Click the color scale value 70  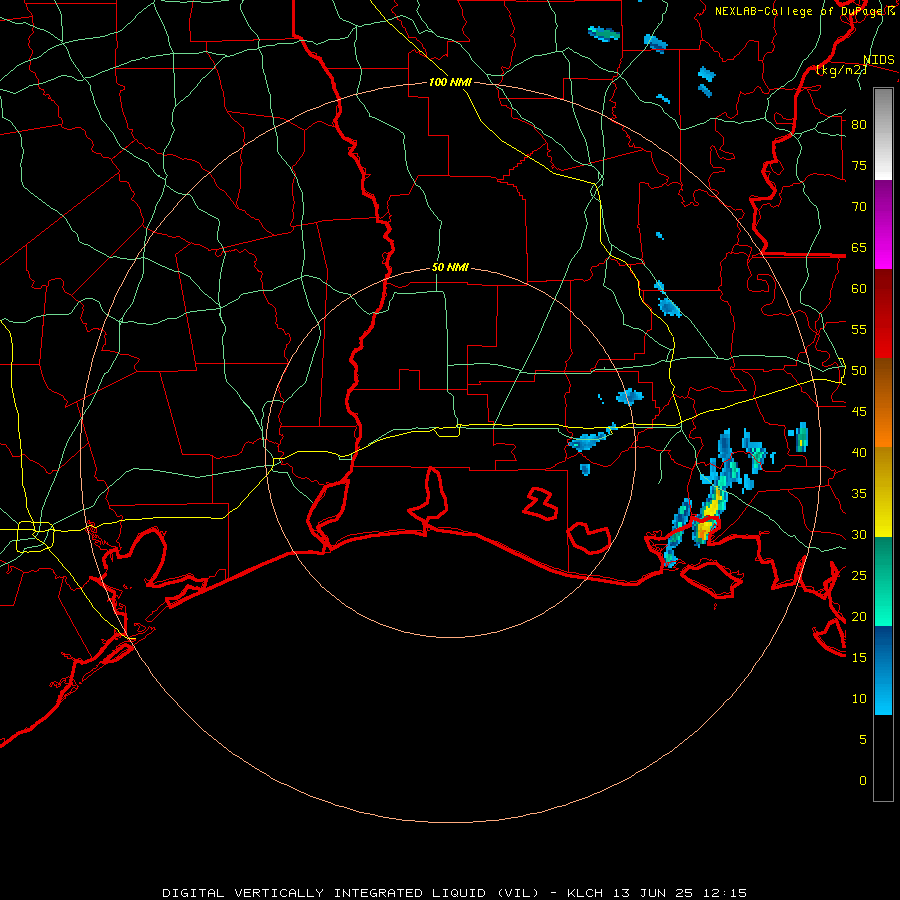(859, 207)
